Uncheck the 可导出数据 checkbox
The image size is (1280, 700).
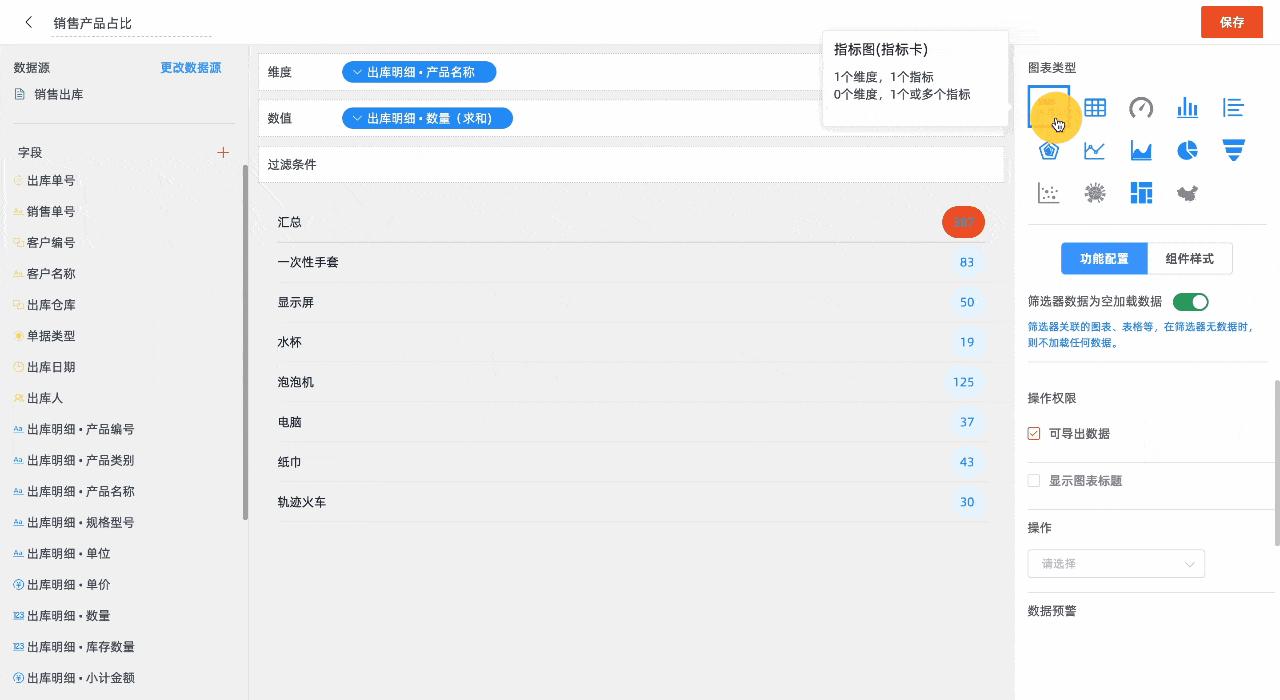(1034, 433)
